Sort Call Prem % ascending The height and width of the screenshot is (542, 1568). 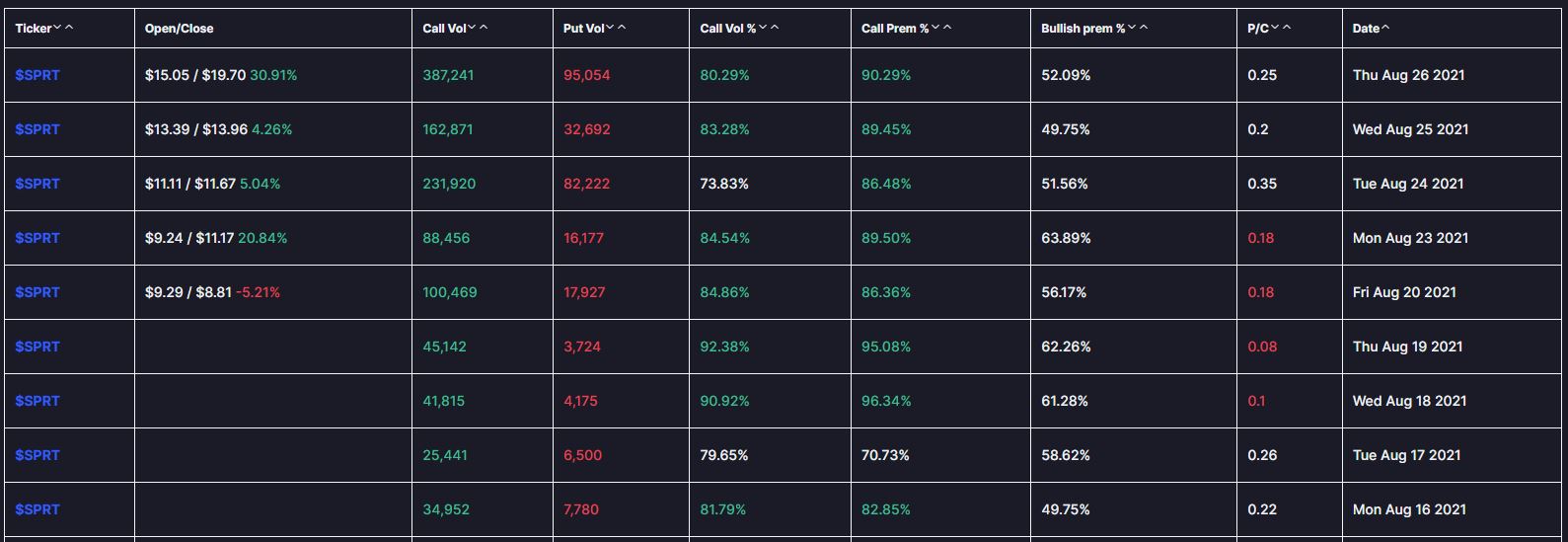coord(947,29)
